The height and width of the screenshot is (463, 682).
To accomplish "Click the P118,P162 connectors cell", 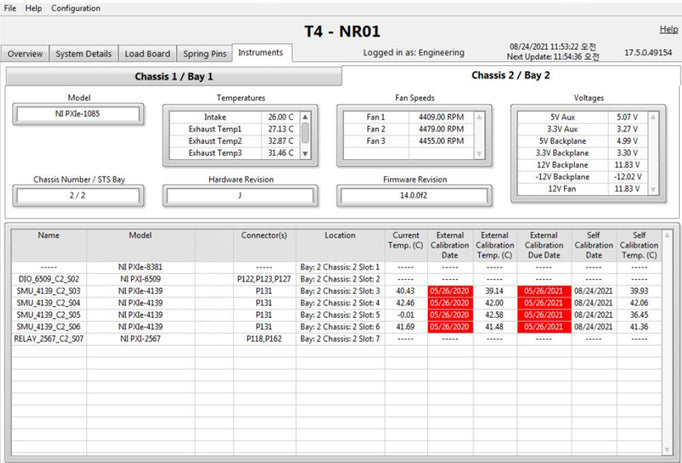I will [264, 339].
